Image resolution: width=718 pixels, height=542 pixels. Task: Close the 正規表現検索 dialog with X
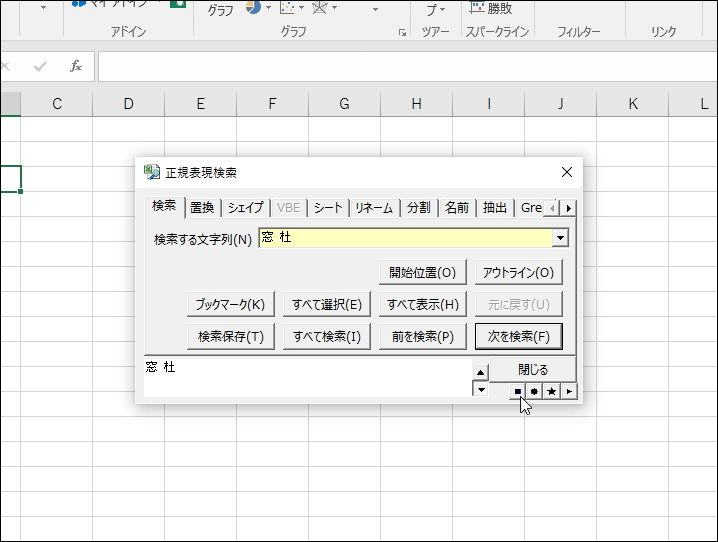pyautogui.click(x=567, y=172)
